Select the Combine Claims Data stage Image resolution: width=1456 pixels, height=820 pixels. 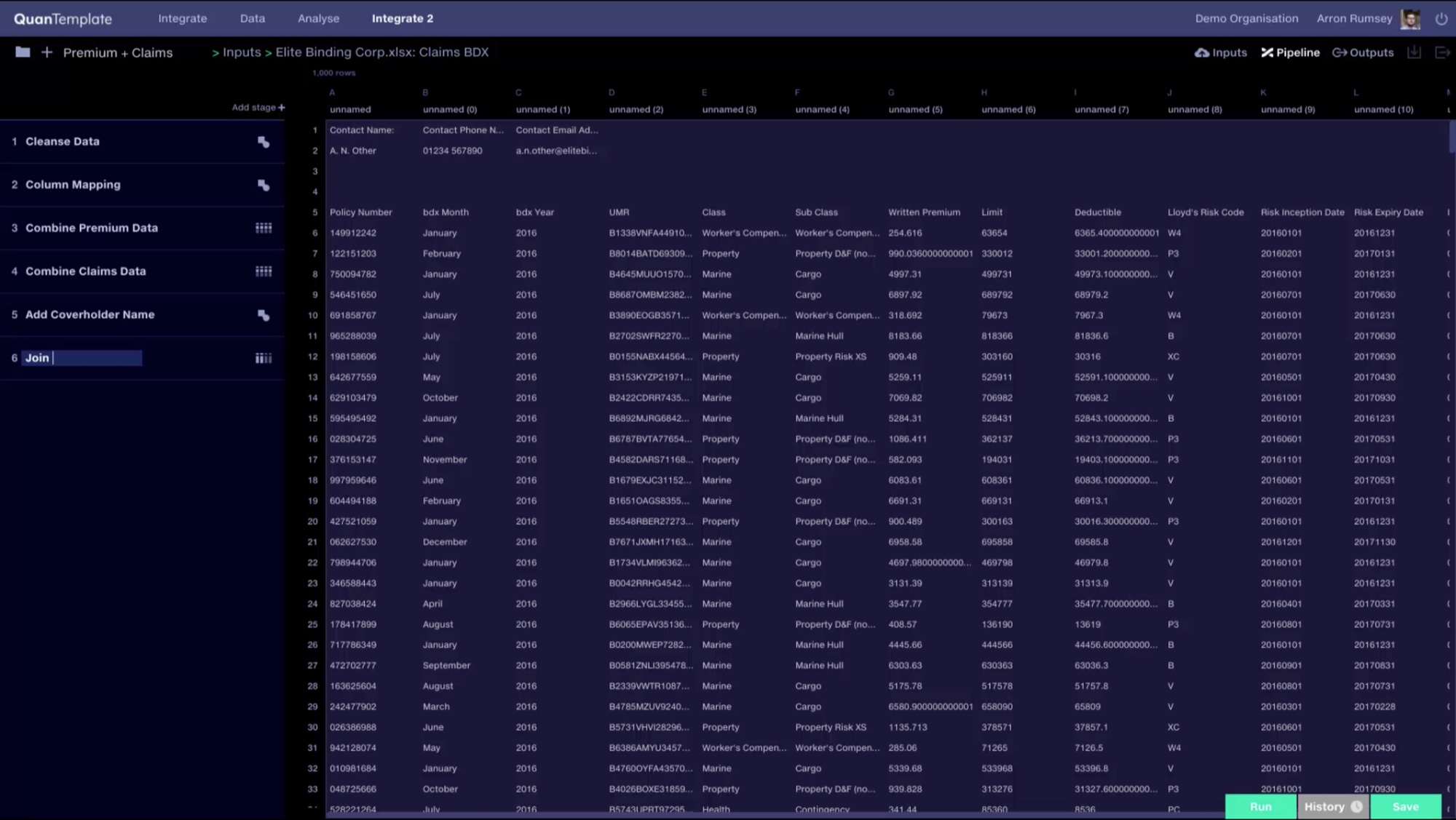[x=142, y=271]
